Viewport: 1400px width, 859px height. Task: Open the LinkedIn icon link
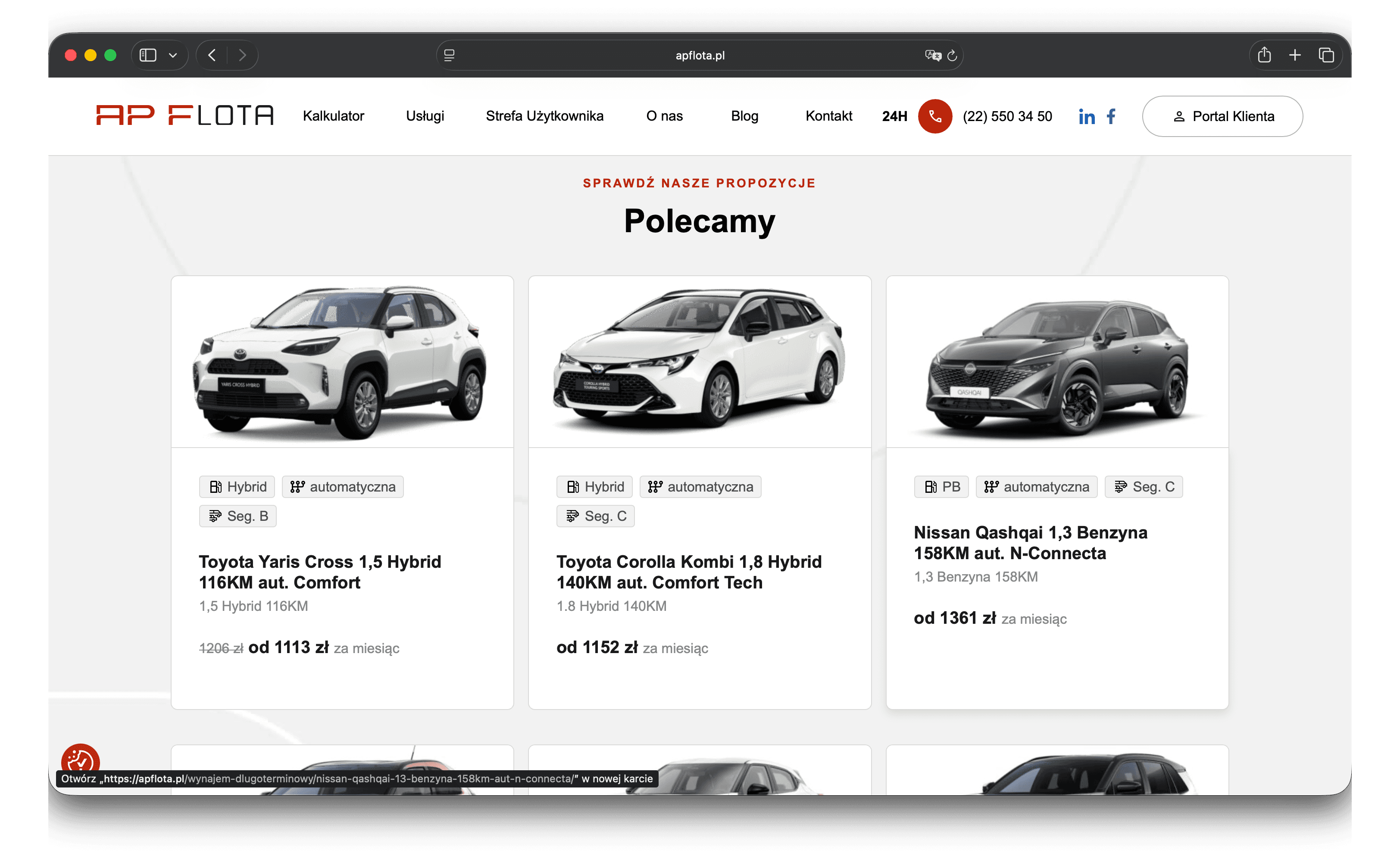1087,116
